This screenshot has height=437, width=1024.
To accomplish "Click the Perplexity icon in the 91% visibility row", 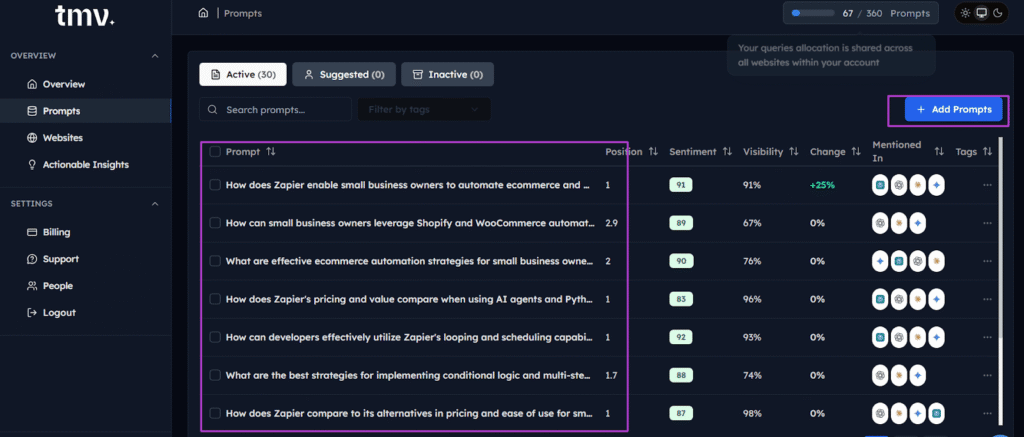I will pos(880,186).
